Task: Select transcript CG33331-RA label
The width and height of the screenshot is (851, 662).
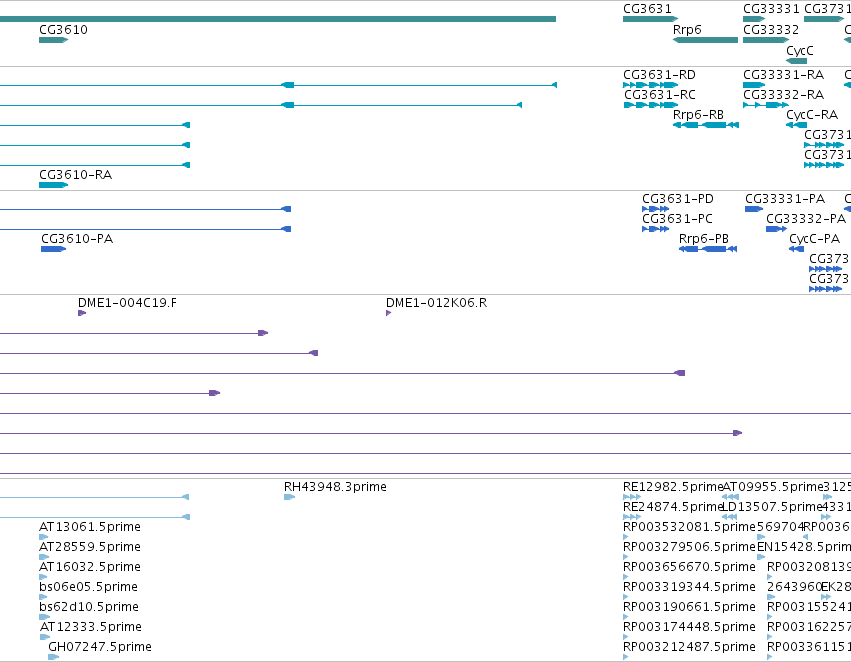Action: (x=783, y=75)
